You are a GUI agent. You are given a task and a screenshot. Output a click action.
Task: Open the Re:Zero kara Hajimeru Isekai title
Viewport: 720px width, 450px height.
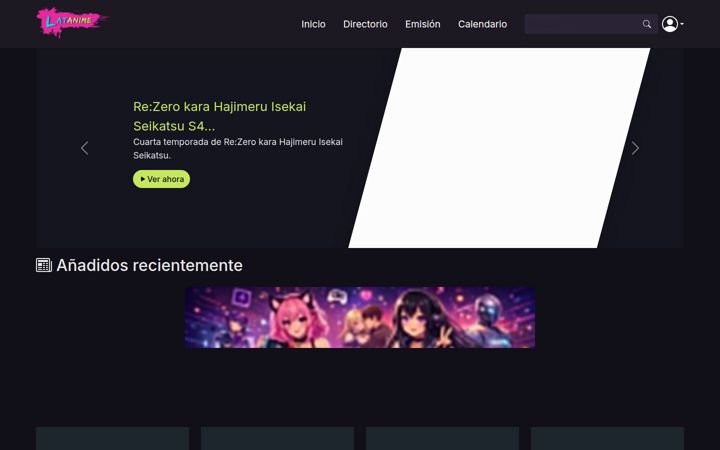pyautogui.click(x=219, y=116)
